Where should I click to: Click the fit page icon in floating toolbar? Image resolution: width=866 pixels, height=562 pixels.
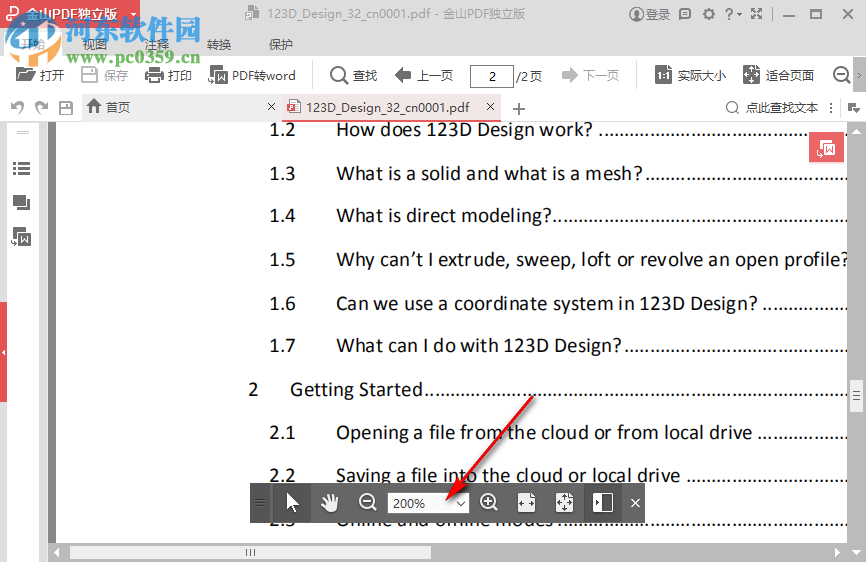[564, 503]
